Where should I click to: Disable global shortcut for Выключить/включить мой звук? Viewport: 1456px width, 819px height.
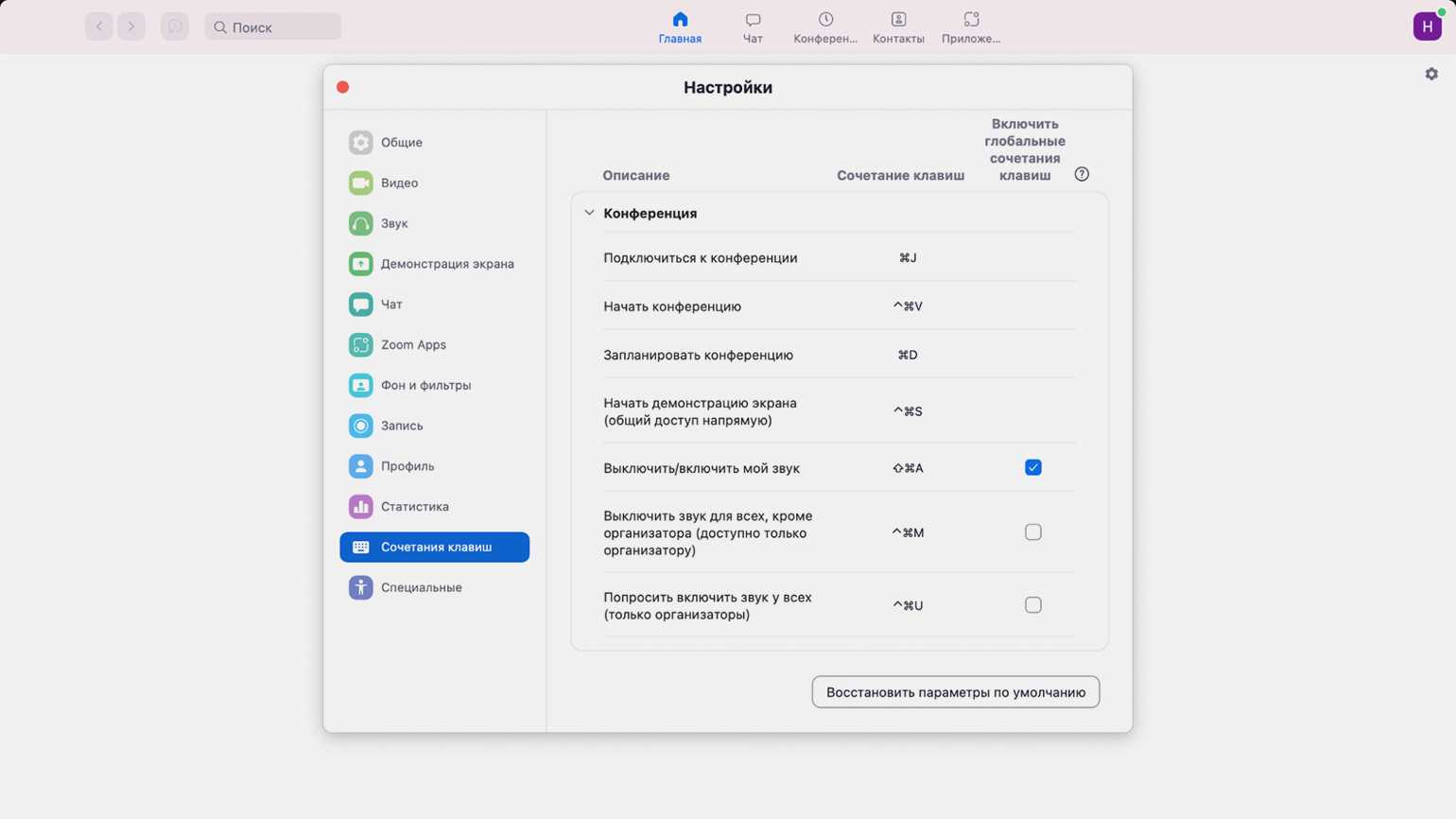coord(1032,467)
